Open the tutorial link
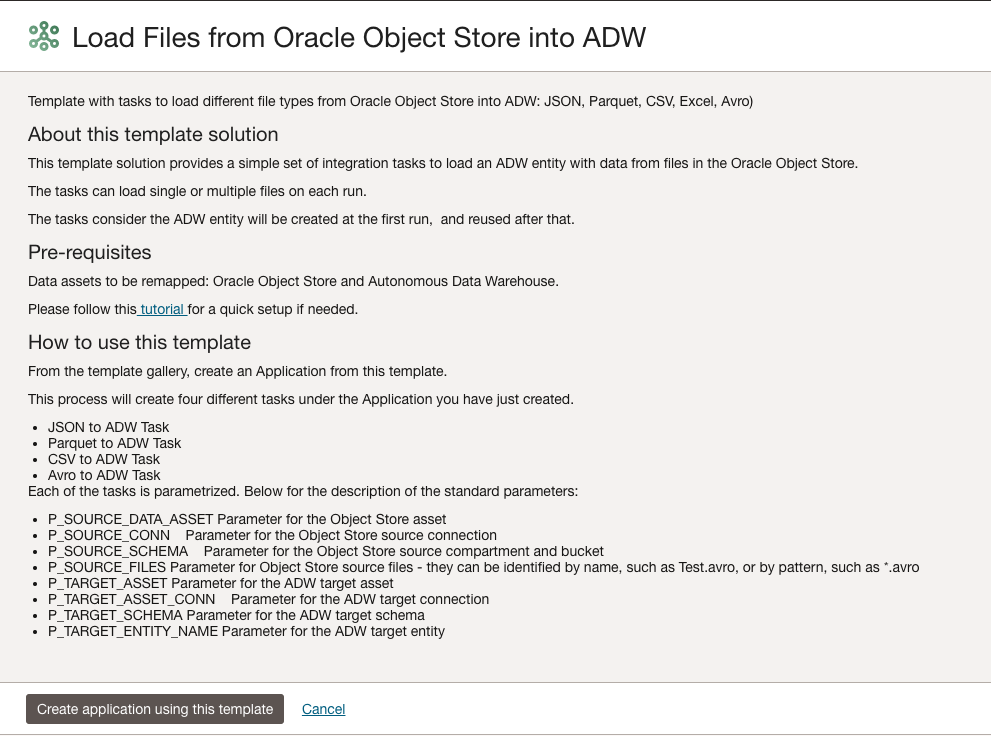This screenshot has height=736, width=991. (x=161, y=309)
